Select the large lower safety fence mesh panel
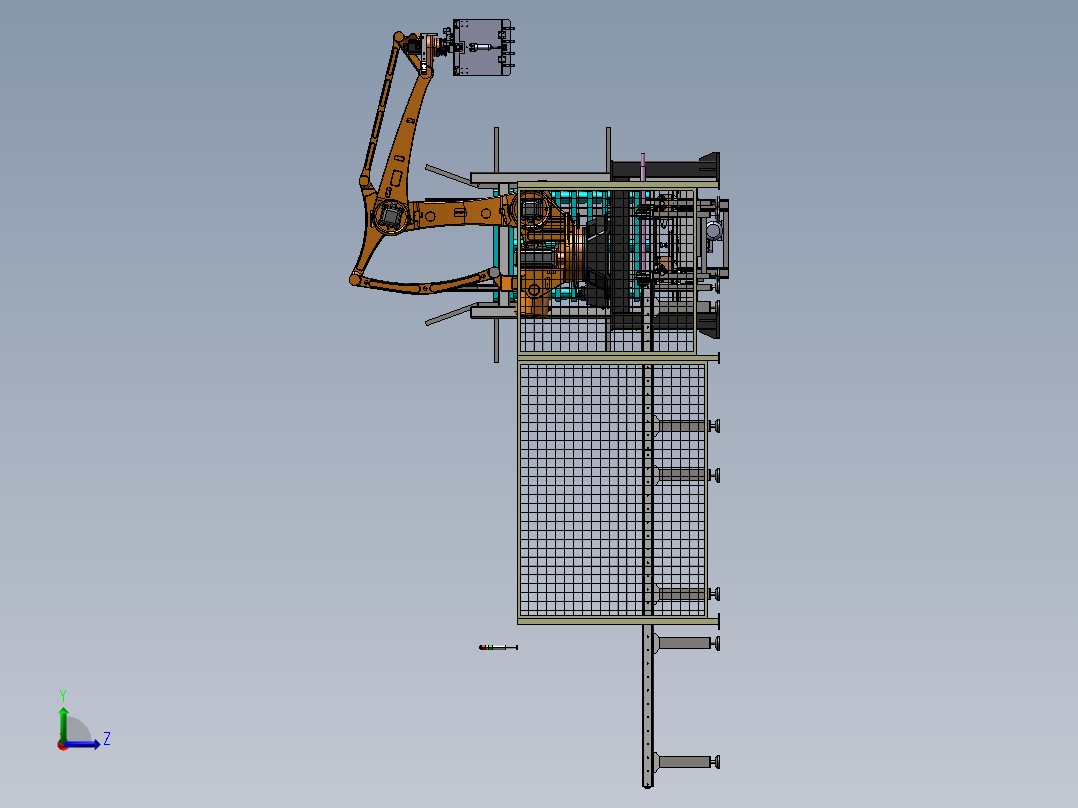 coord(612,489)
